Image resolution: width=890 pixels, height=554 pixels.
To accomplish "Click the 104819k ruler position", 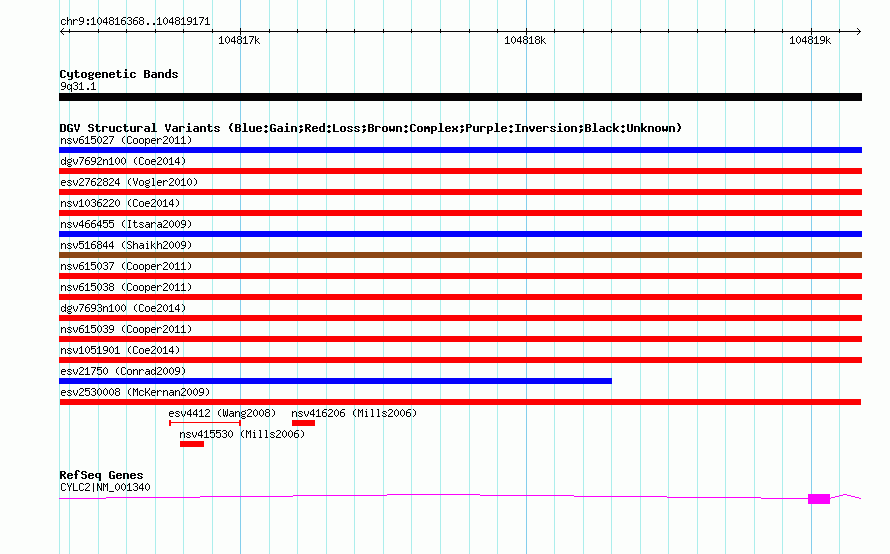I will pyautogui.click(x=810, y=40).
